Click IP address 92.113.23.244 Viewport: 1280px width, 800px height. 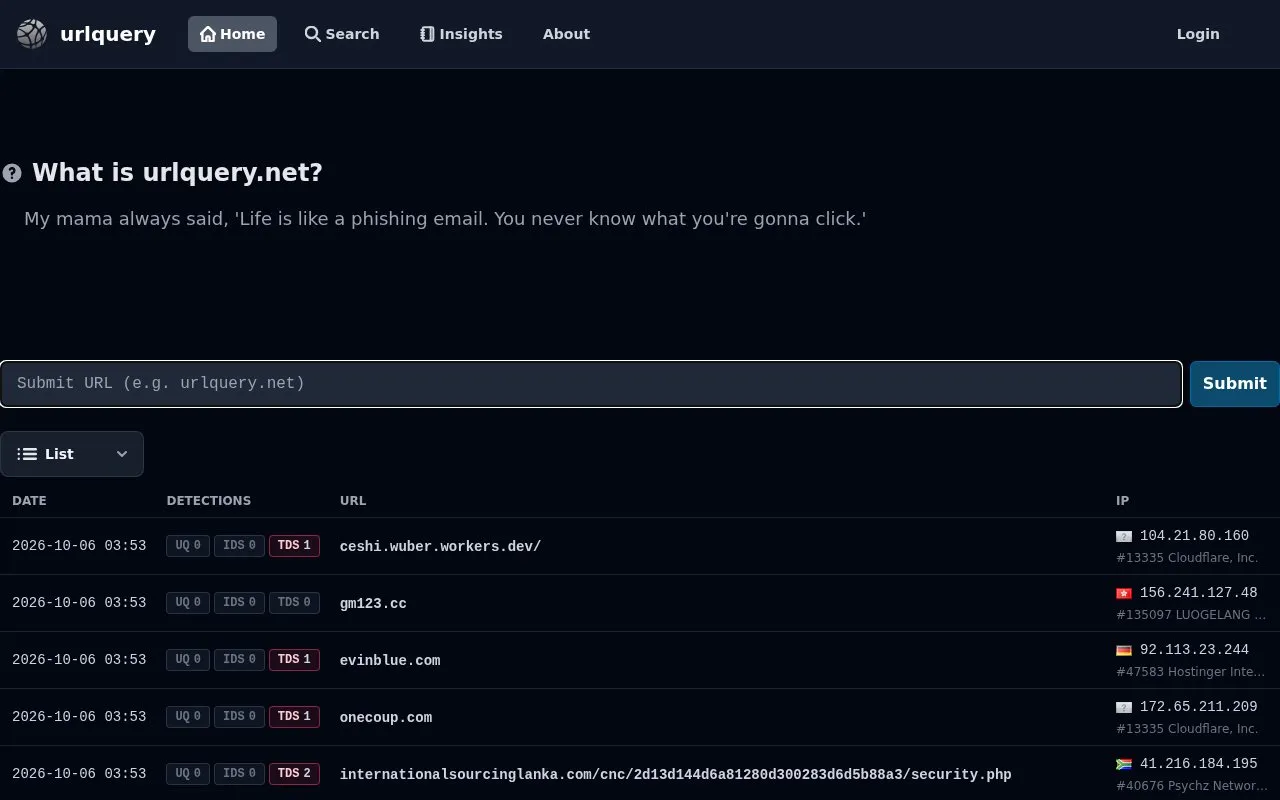[1194, 650]
